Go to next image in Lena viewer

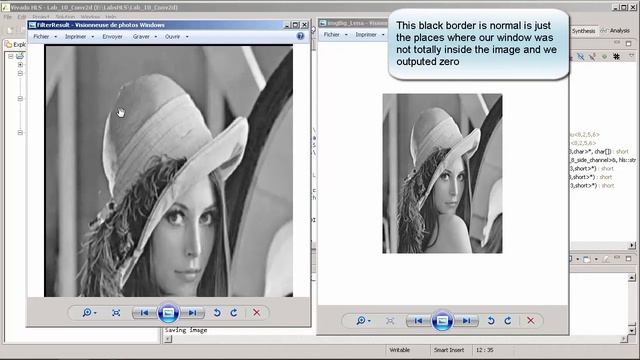coord(466,320)
